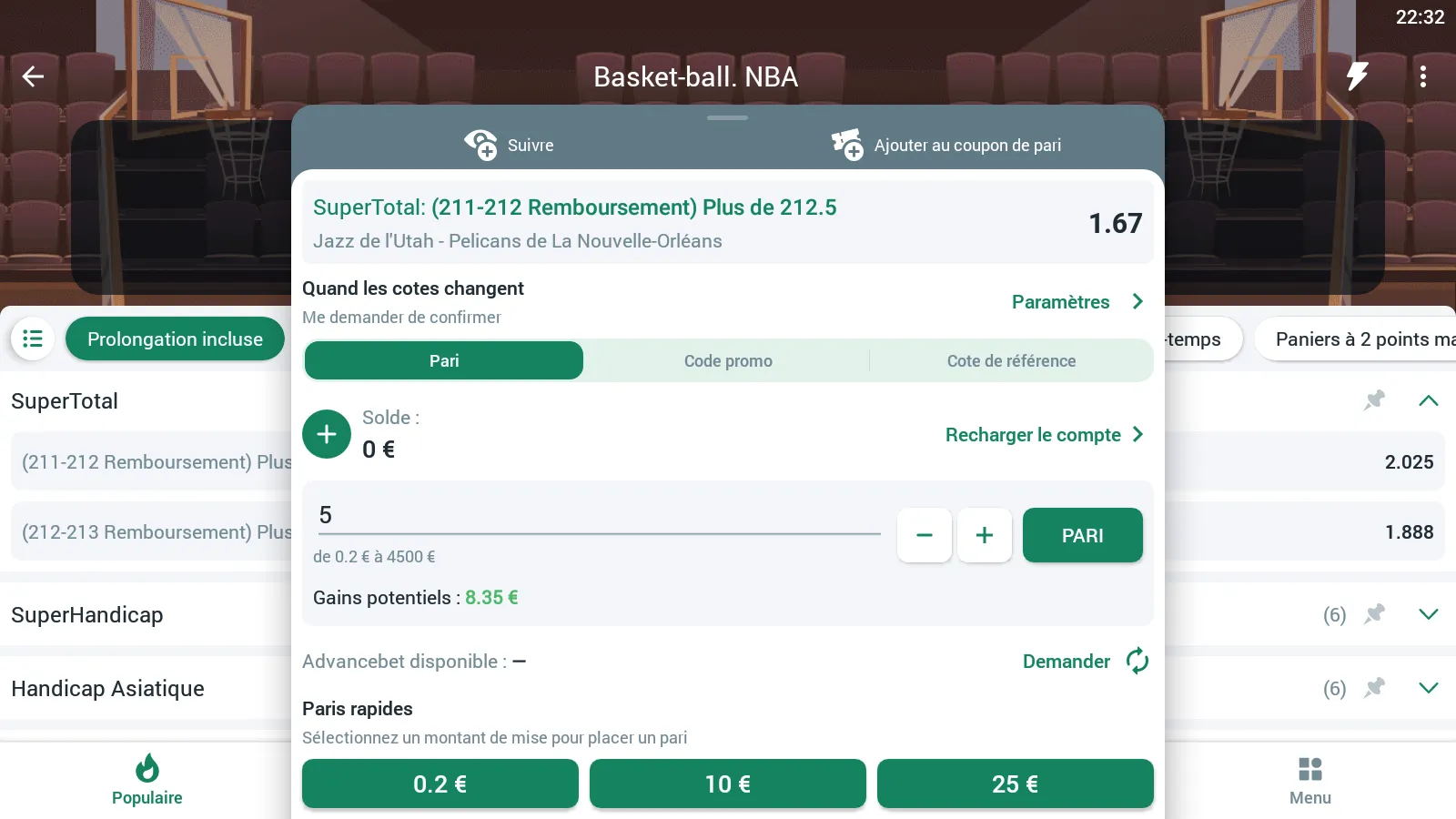Open the market list icon
The width and height of the screenshot is (1456, 819).
click(33, 339)
